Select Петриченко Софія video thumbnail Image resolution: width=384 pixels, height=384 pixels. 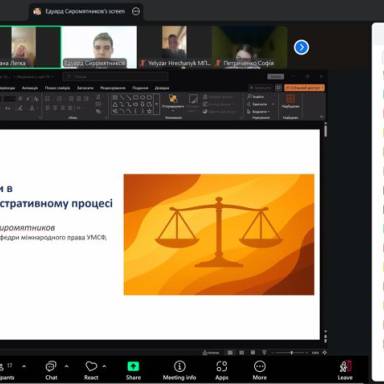pyautogui.click(x=250, y=47)
